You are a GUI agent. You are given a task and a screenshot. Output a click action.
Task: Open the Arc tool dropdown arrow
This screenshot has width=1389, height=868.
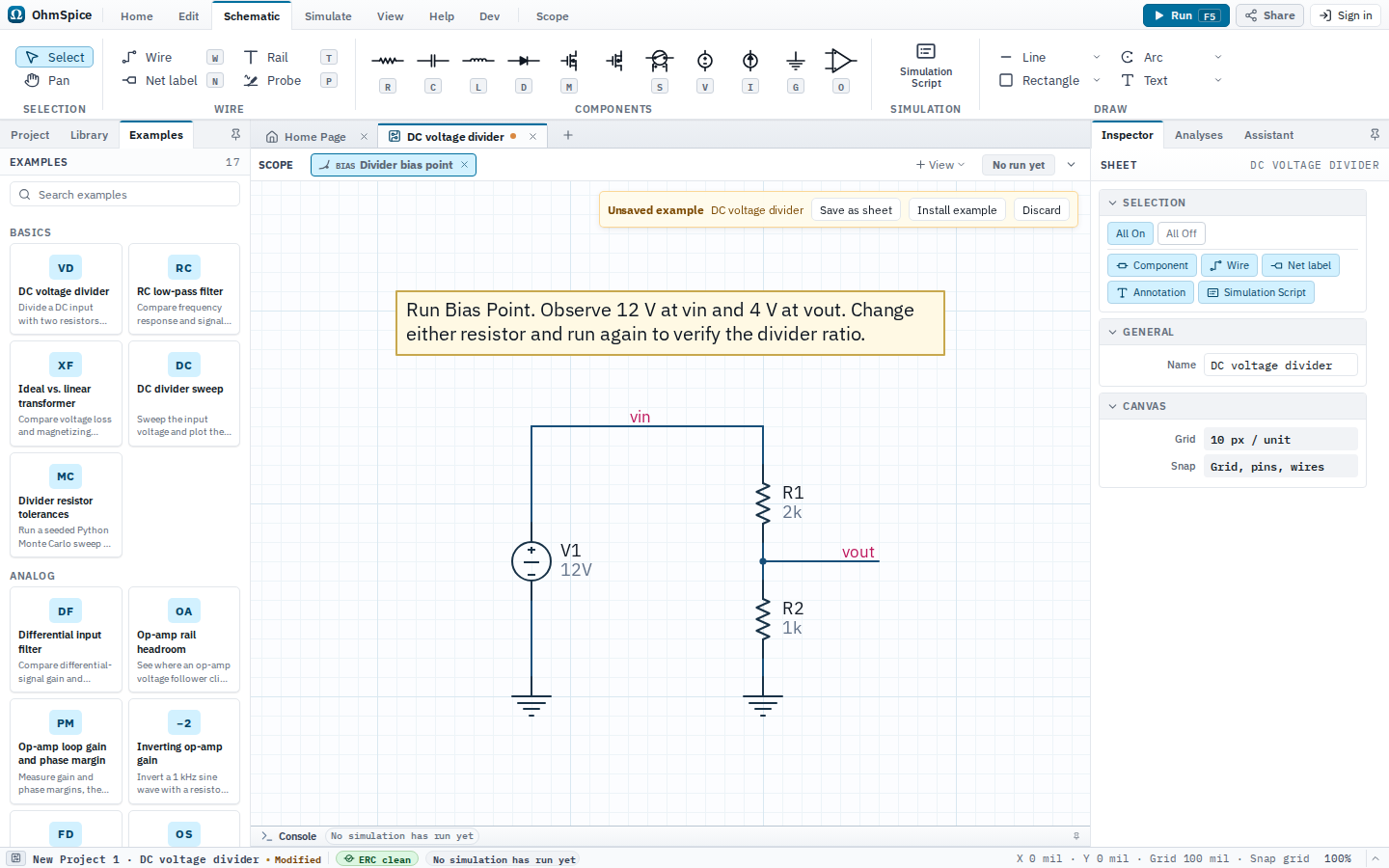1217,57
